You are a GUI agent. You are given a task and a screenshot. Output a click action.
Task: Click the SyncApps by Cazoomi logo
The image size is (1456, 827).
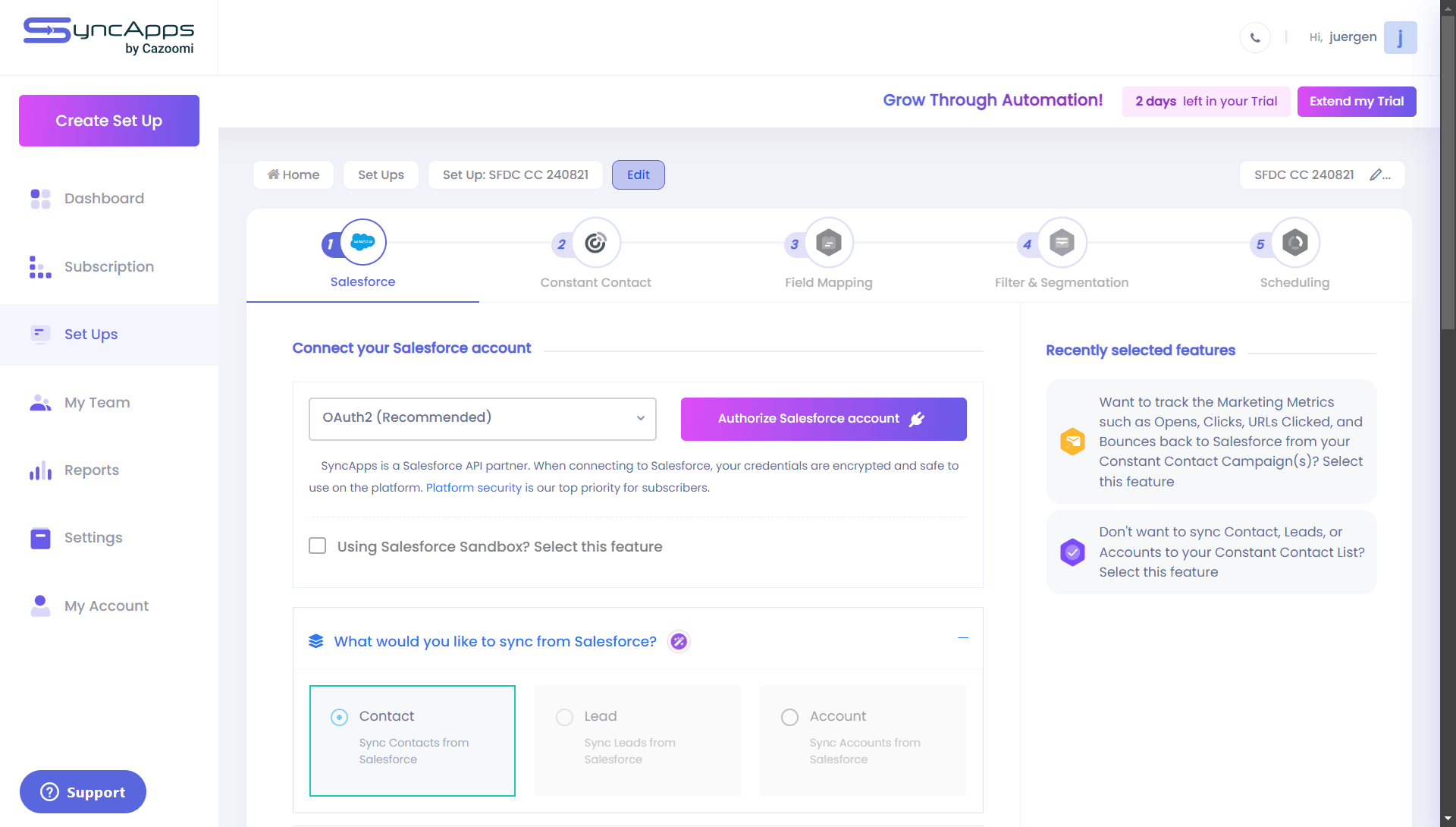point(108,36)
